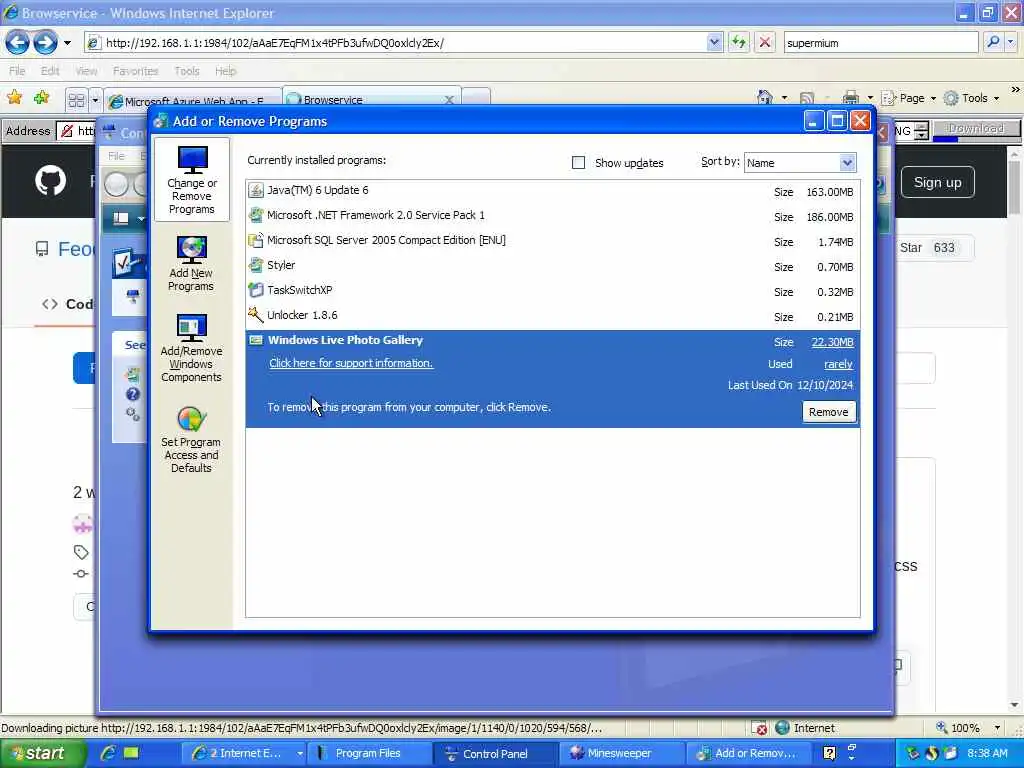Click the IE search magnifier button
Screen dimensions: 1024x768
click(993, 42)
